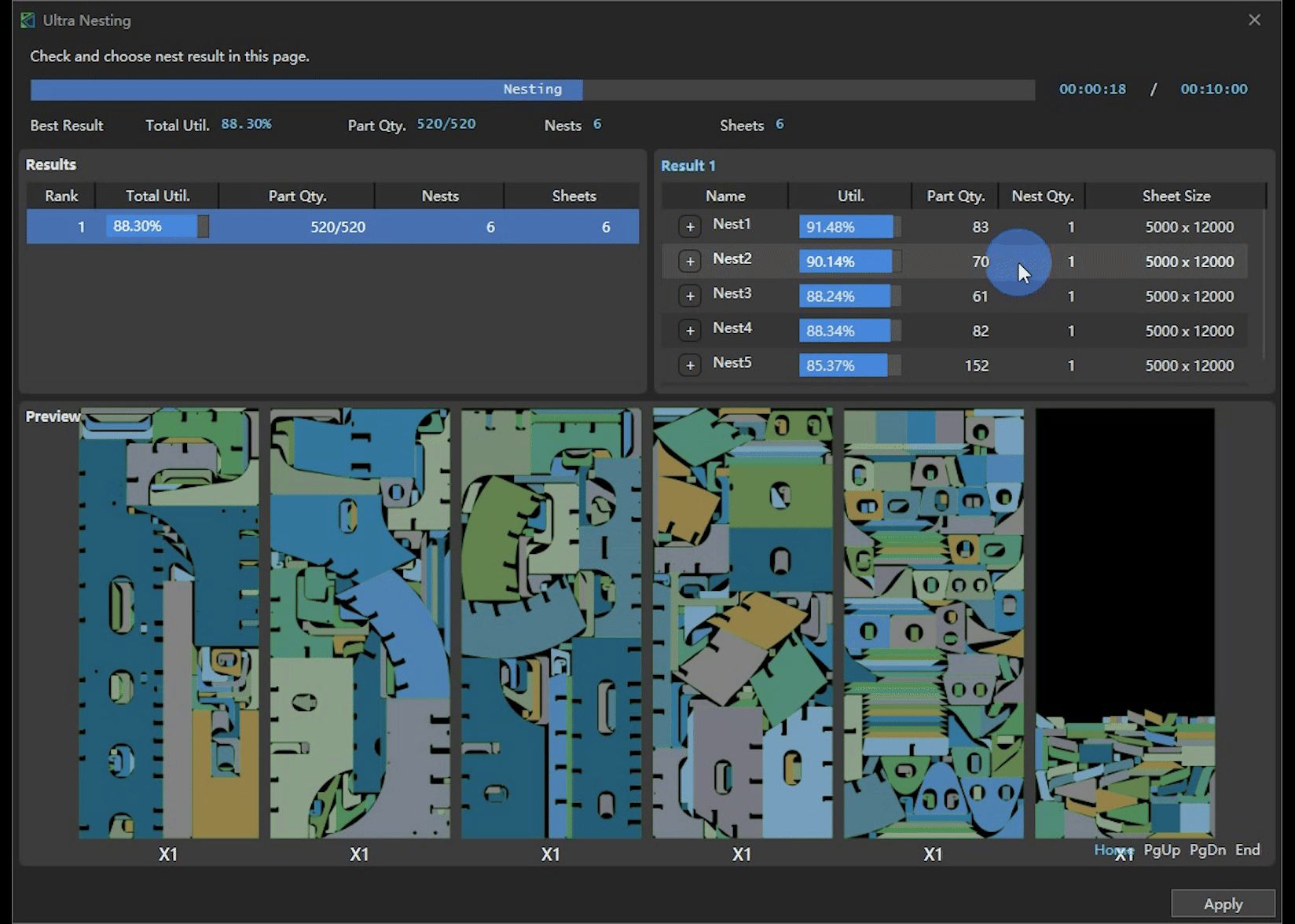The width and height of the screenshot is (1295, 924).
Task: Expand Nest3 with plus button
Action: (x=689, y=296)
